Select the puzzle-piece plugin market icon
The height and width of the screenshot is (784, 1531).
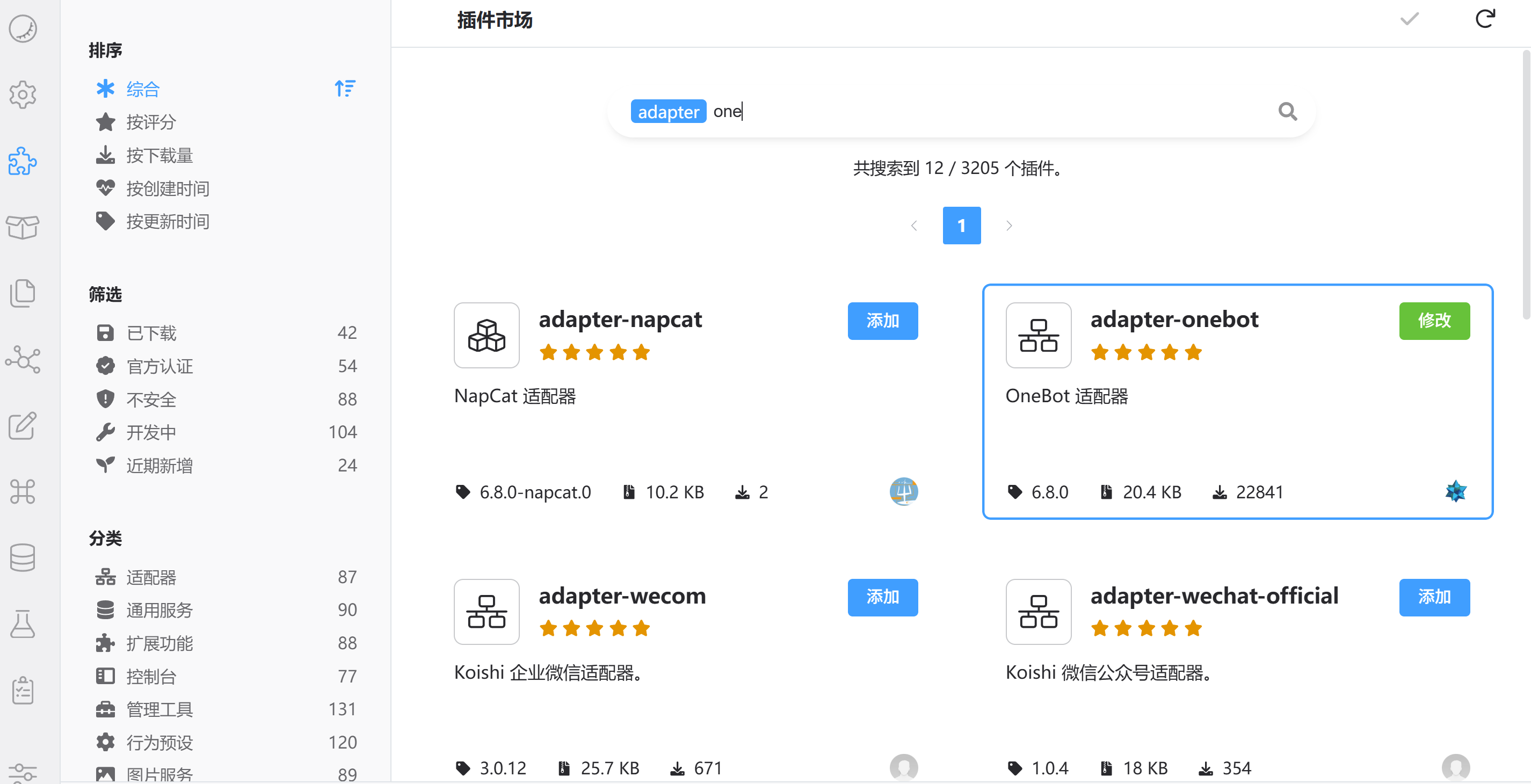click(x=23, y=161)
